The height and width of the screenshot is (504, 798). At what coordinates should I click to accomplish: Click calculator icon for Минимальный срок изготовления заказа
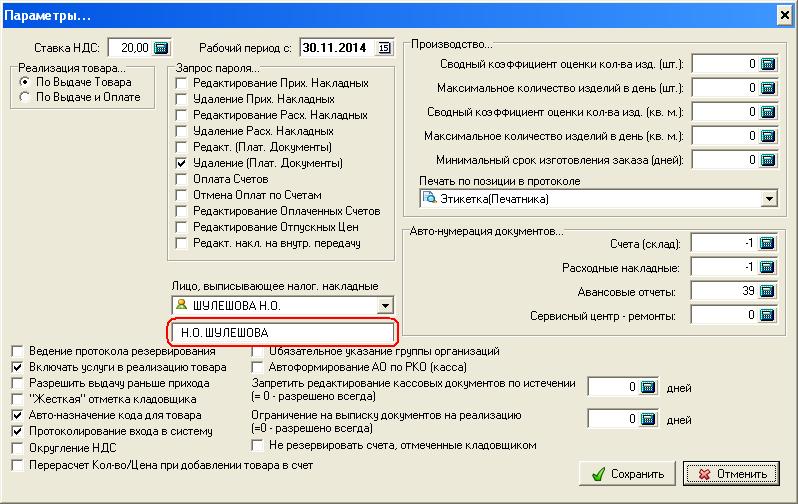(767, 160)
